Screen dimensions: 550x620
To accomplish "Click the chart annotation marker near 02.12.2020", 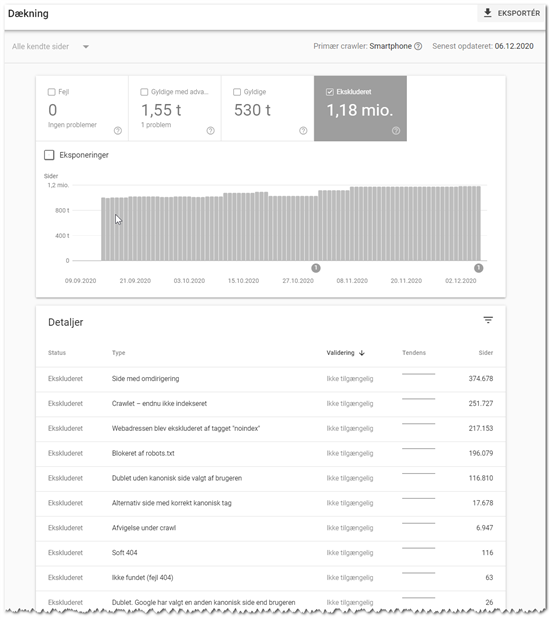I will tap(478, 268).
